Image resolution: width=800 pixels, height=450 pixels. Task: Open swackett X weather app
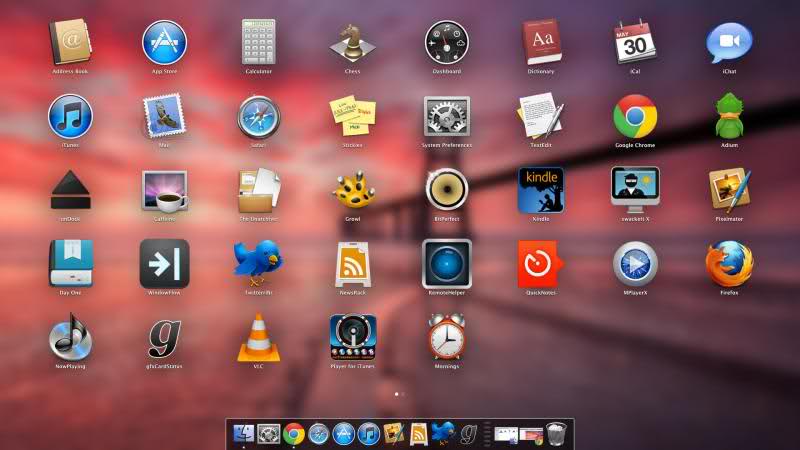635,190
